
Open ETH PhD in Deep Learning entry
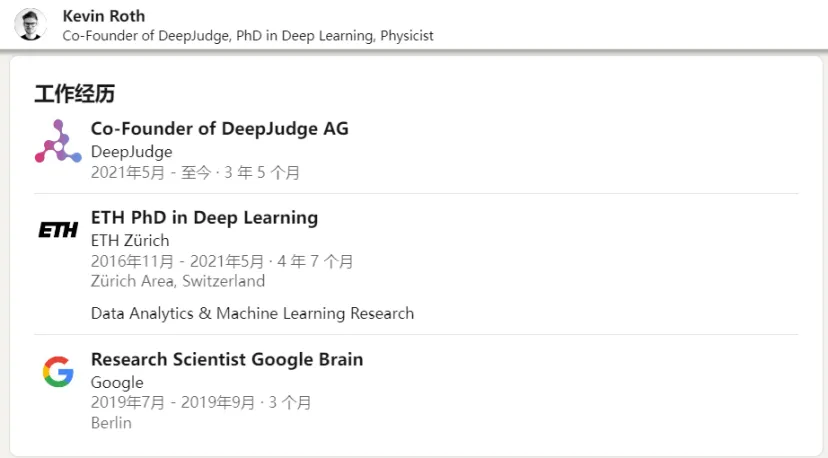tap(204, 217)
